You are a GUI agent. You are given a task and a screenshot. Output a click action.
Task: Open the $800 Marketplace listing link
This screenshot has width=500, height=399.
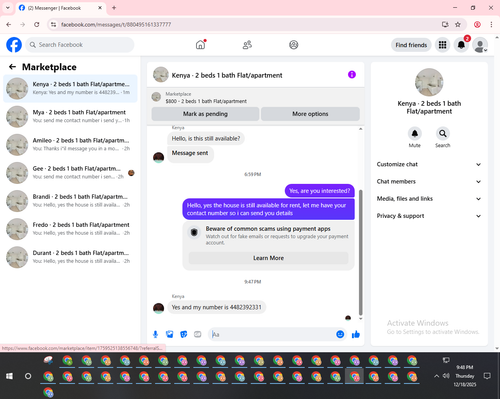pyautogui.click(x=206, y=101)
